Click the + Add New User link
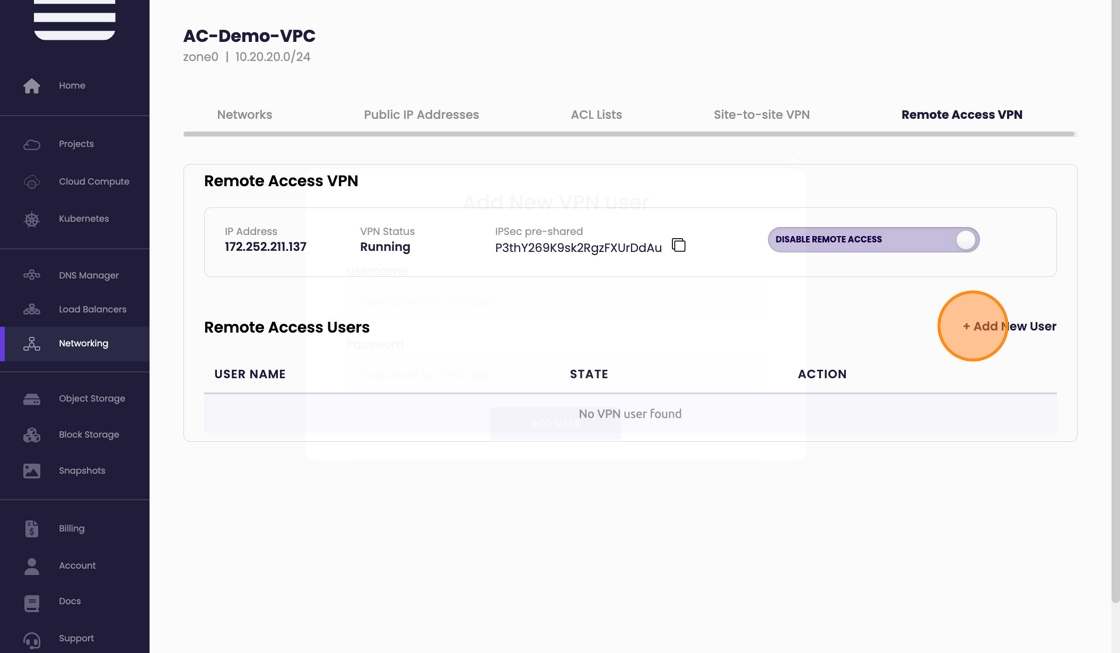The image size is (1120, 653). pos(1009,326)
